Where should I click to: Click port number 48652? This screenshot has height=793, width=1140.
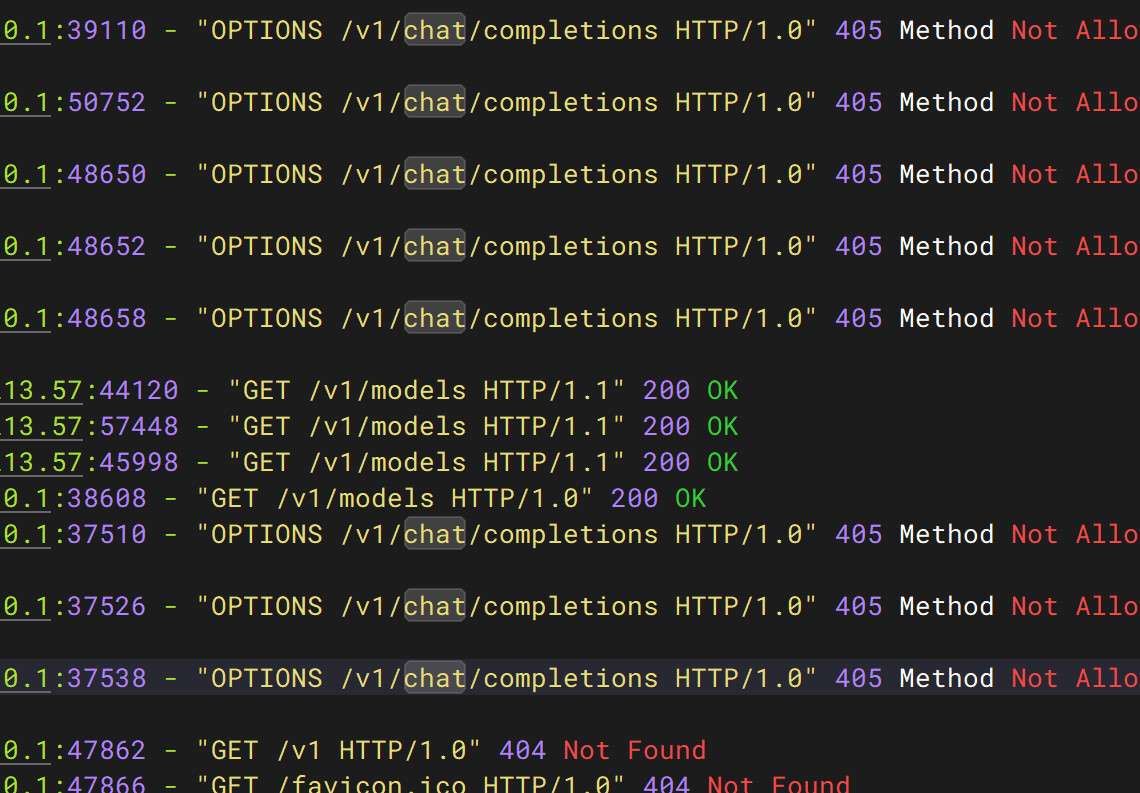(x=106, y=247)
